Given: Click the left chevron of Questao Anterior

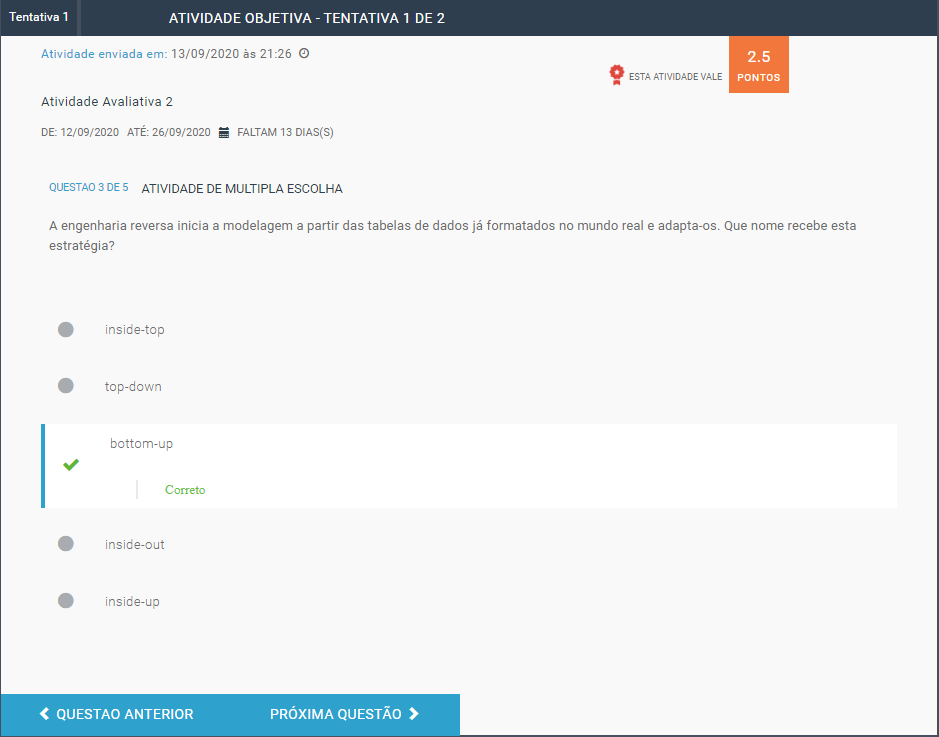Looking at the screenshot, I should (x=44, y=714).
